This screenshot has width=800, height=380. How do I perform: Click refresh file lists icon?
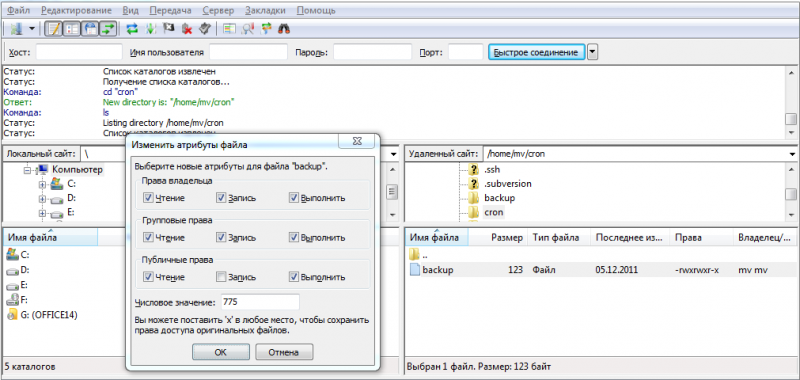click(132, 29)
